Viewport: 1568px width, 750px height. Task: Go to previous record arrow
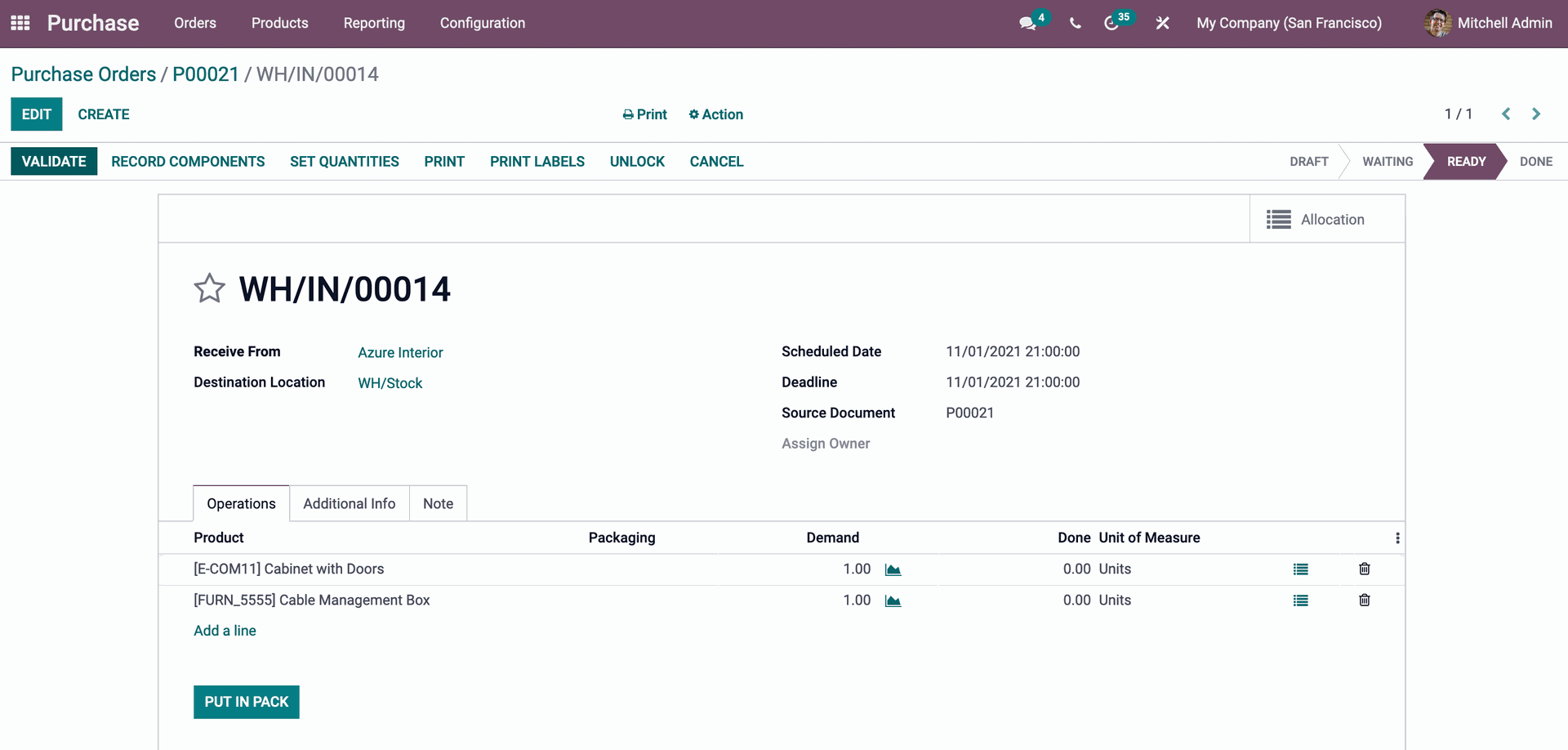1506,114
